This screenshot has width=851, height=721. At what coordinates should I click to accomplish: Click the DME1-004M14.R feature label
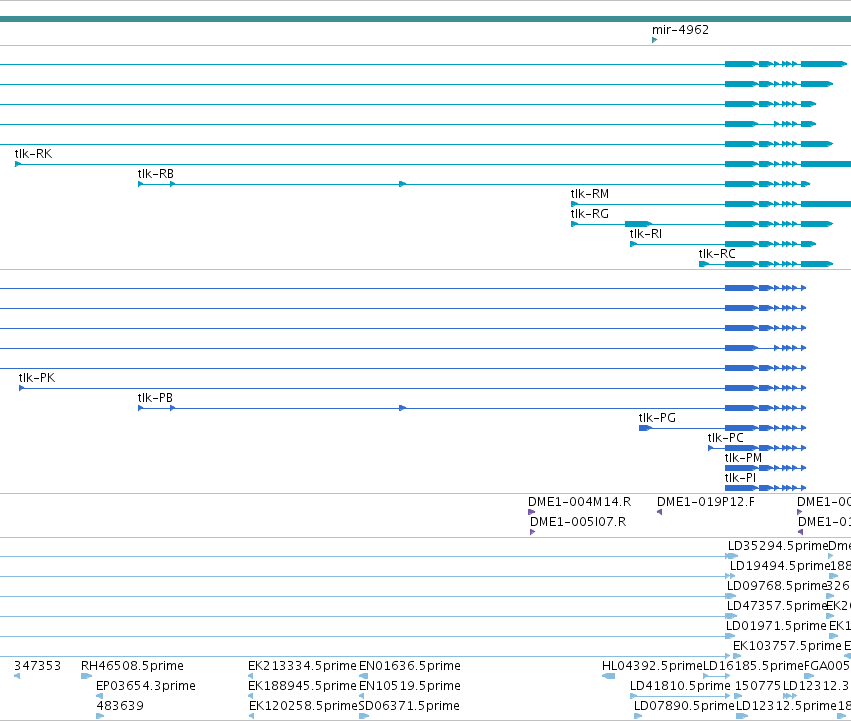coord(579,502)
